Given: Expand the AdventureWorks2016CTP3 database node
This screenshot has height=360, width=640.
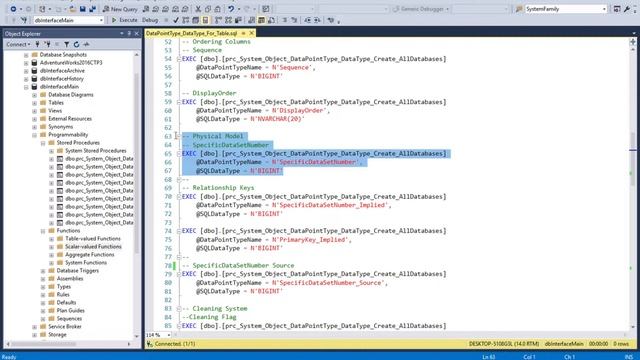Looking at the screenshot, I should point(26,62).
